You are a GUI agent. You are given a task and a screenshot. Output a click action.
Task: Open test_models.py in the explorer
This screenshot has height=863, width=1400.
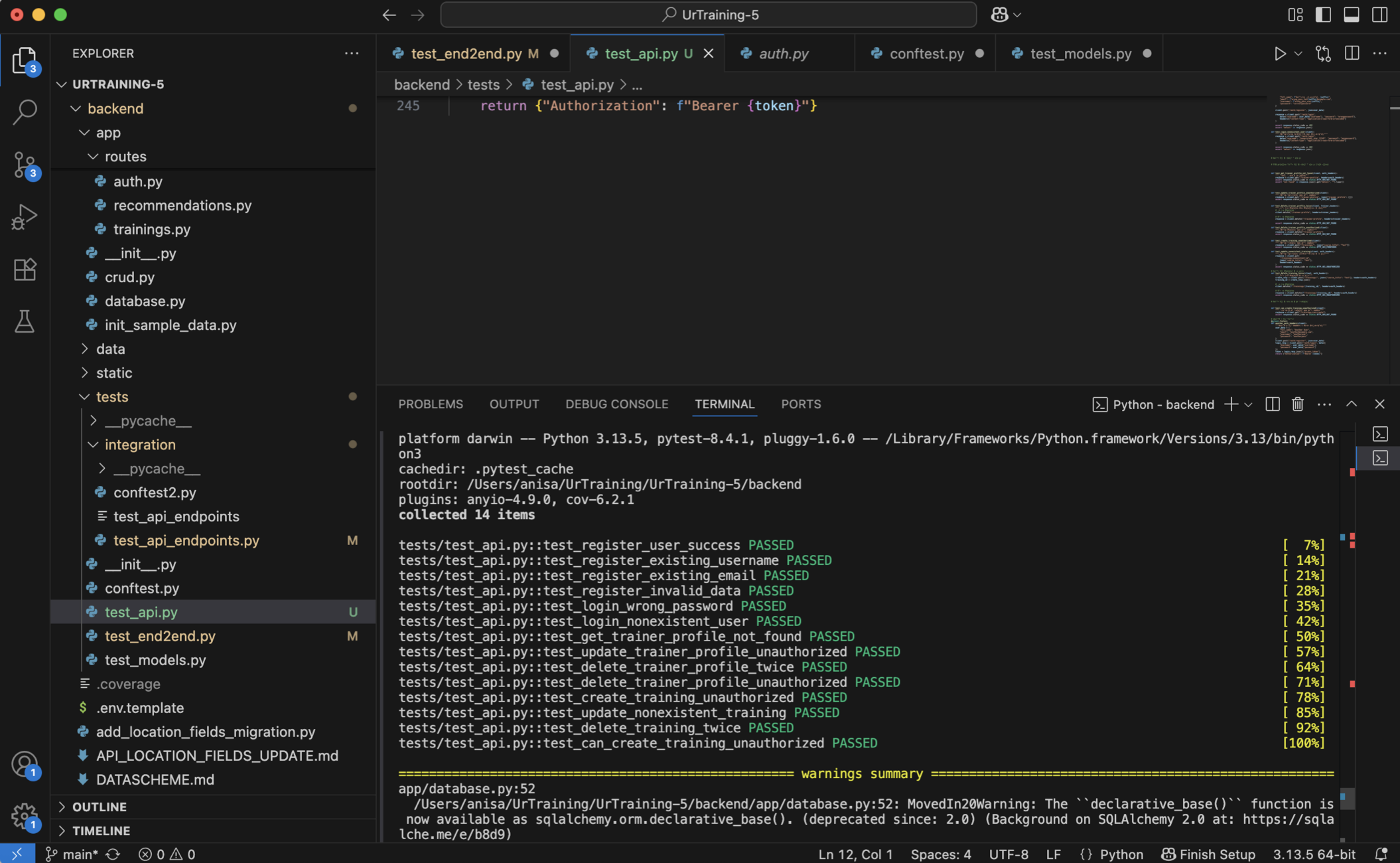[155, 660]
